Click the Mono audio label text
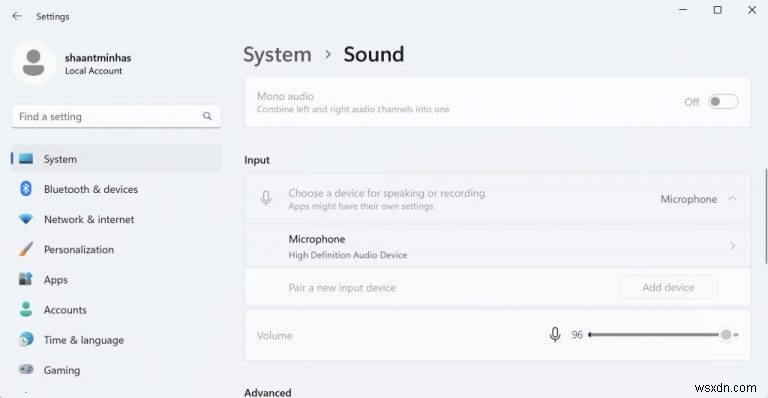 (x=286, y=96)
